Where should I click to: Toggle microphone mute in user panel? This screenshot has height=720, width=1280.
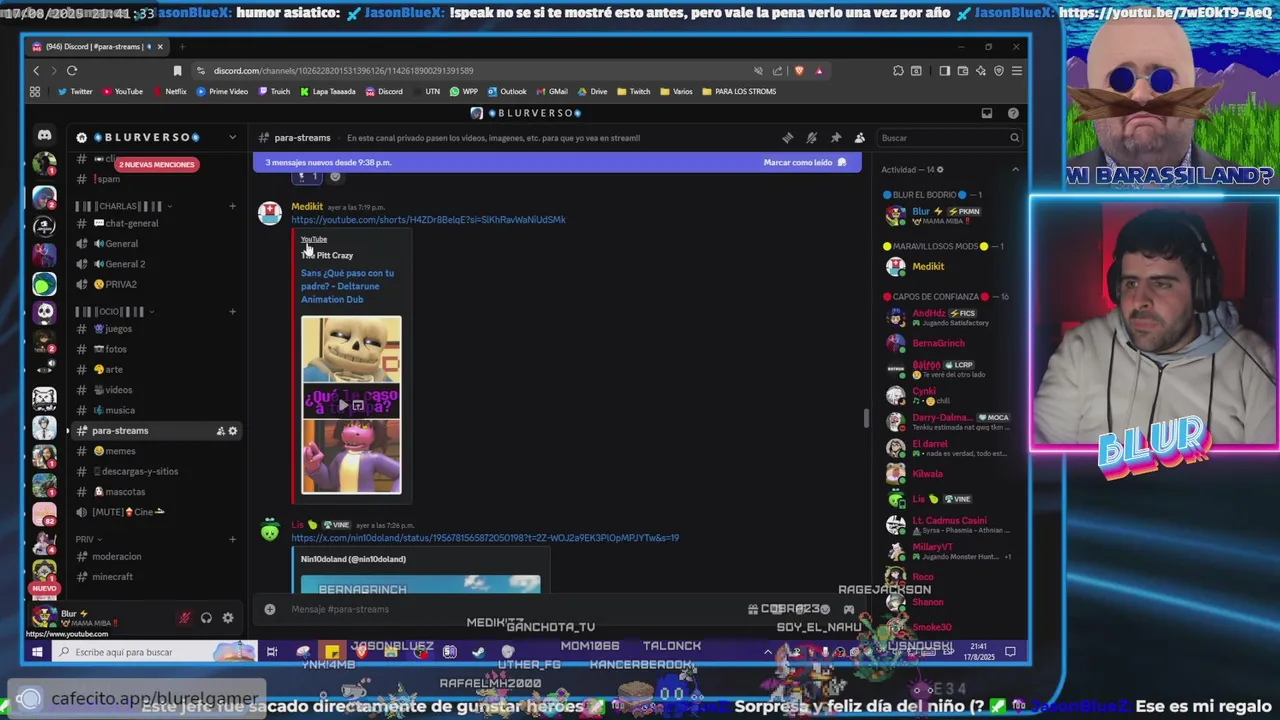click(184, 618)
